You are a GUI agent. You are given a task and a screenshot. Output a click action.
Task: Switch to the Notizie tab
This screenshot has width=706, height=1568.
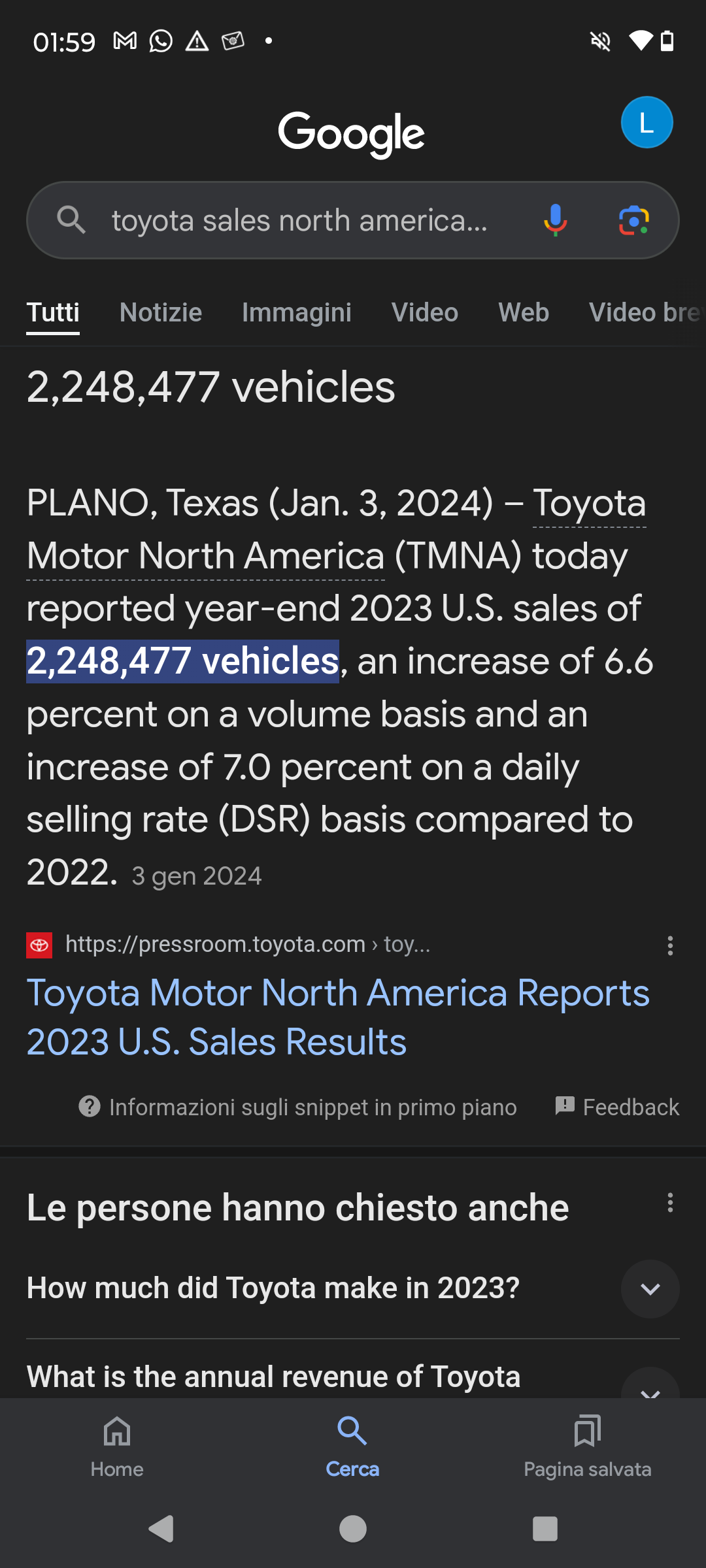[x=161, y=312]
